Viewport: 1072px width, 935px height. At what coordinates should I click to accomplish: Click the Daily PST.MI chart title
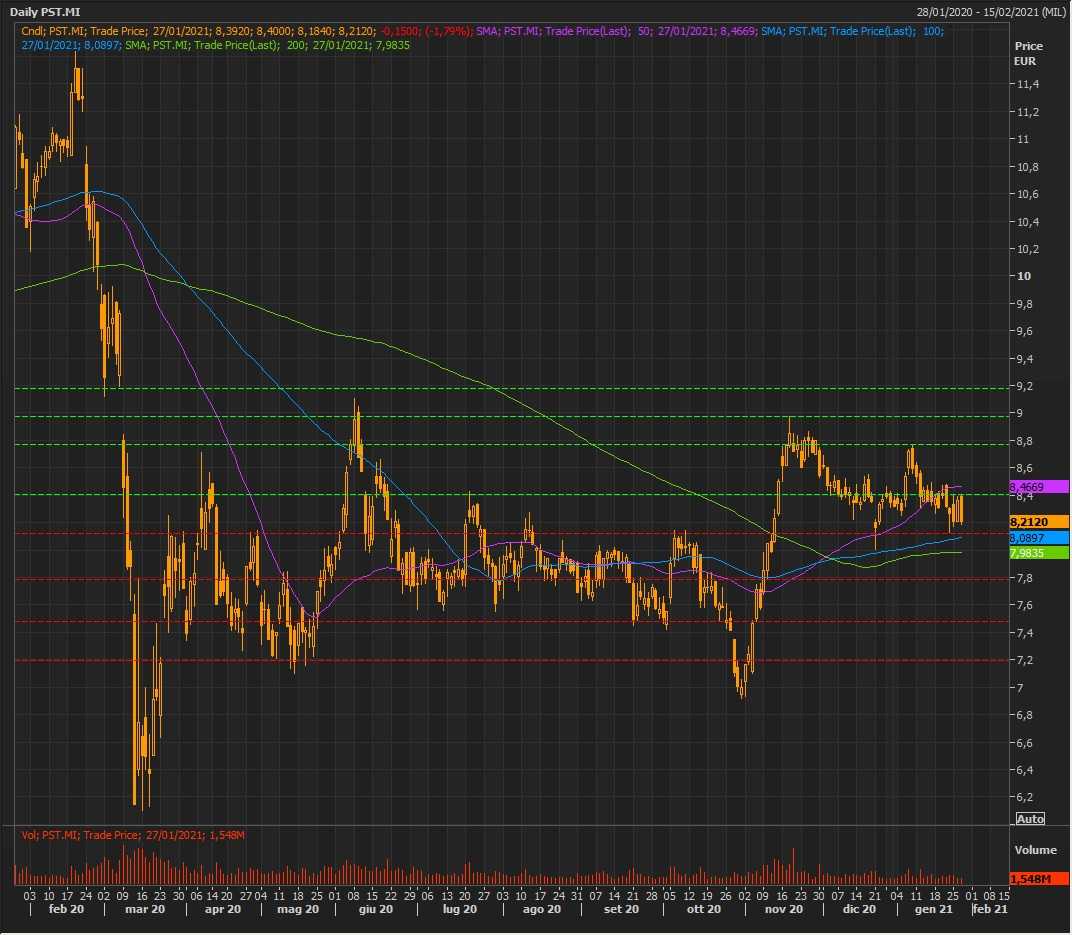point(45,11)
